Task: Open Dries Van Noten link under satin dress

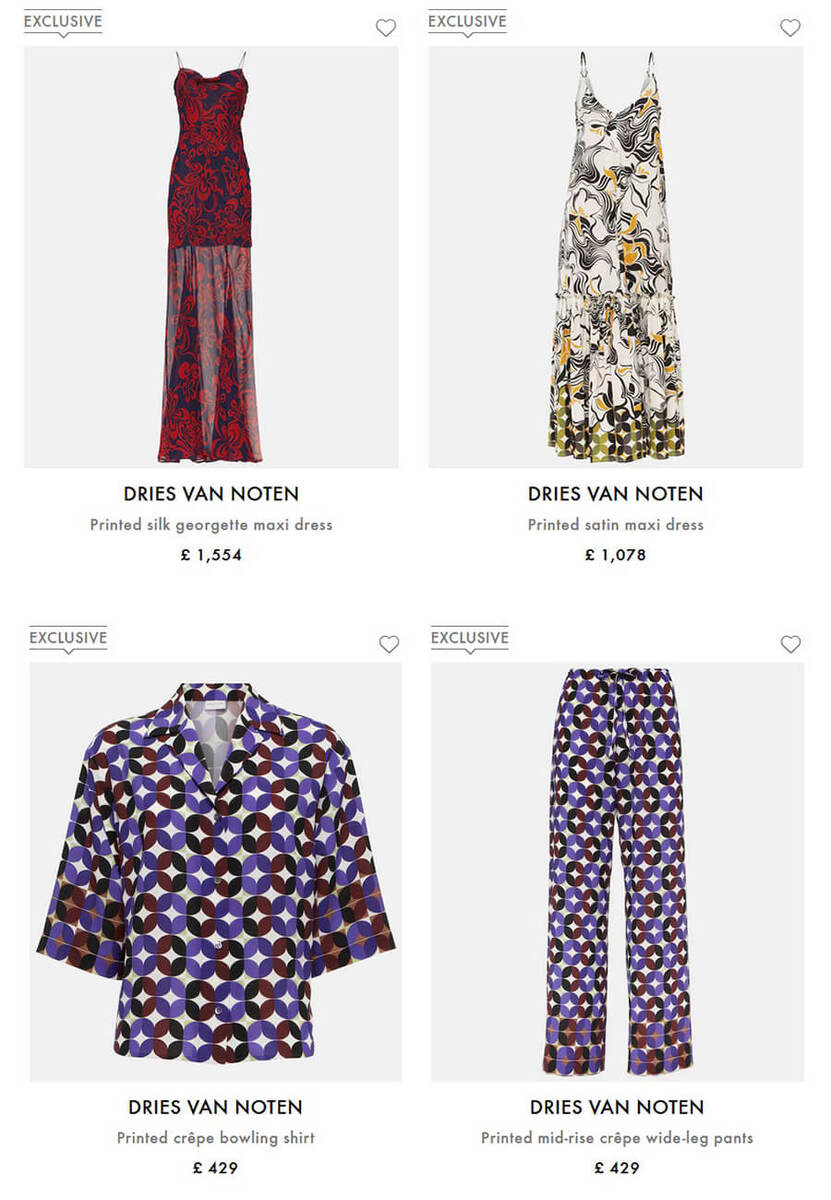Action: tap(615, 494)
